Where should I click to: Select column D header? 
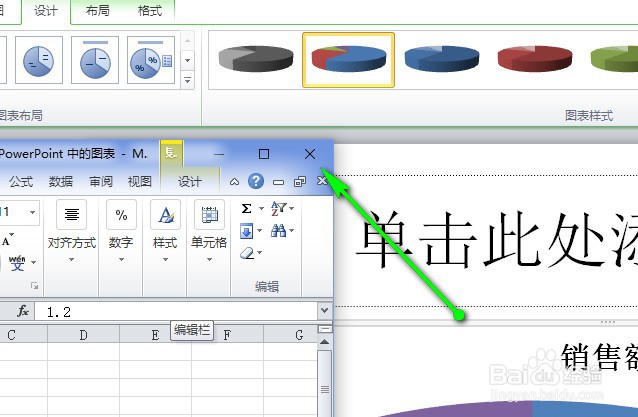point(83,335)
